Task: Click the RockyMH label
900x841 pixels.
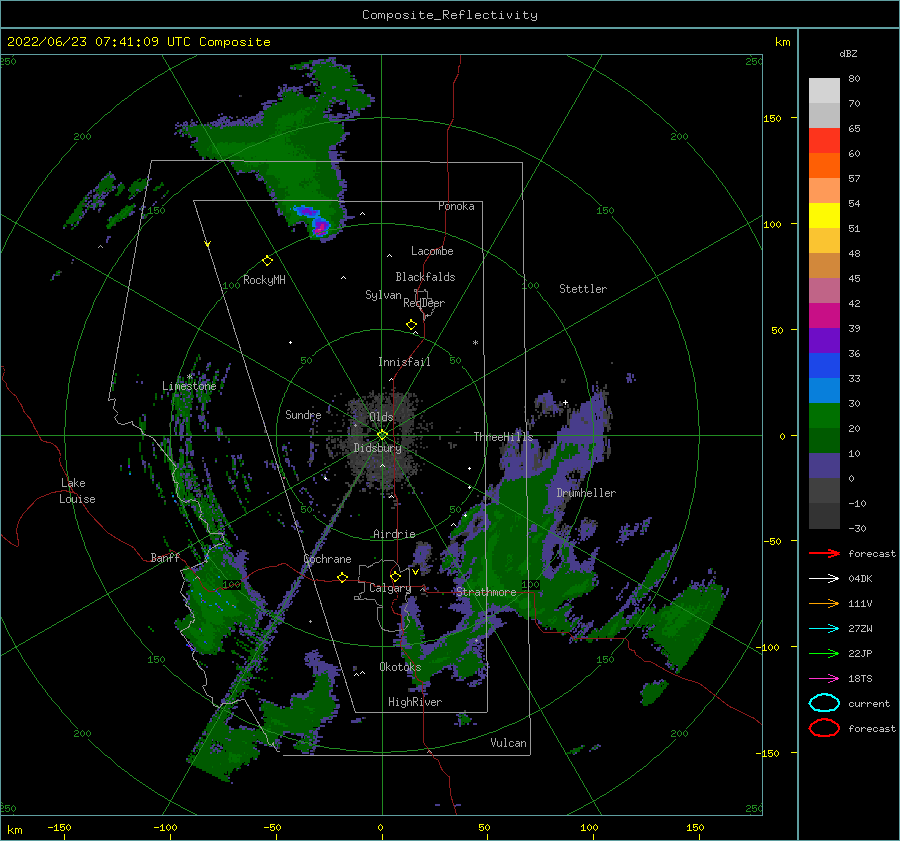Action: pyautogui.click(x=264, y=280)
